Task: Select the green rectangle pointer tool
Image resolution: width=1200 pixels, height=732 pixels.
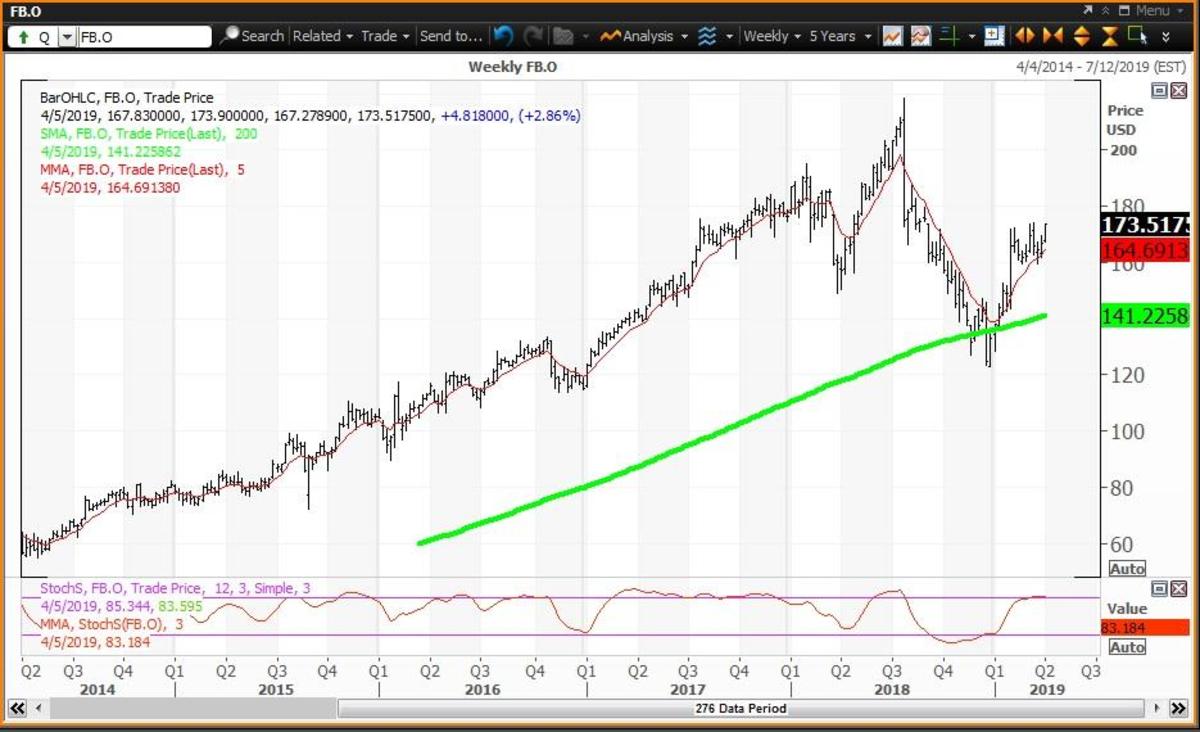Action: click(1137, 36)
